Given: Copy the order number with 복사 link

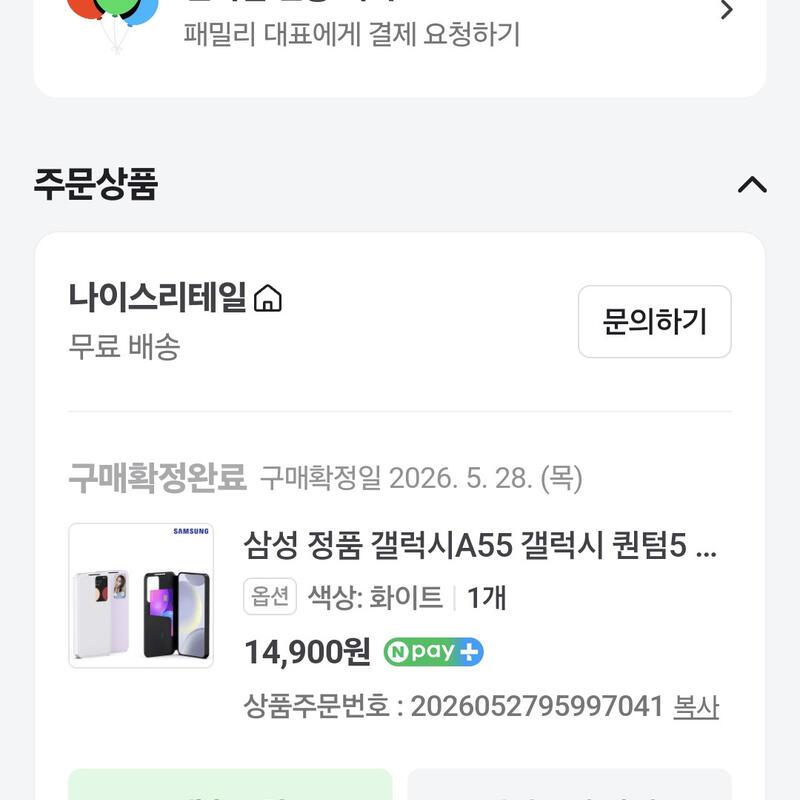Looking at the screenshot, I should 696,707.
